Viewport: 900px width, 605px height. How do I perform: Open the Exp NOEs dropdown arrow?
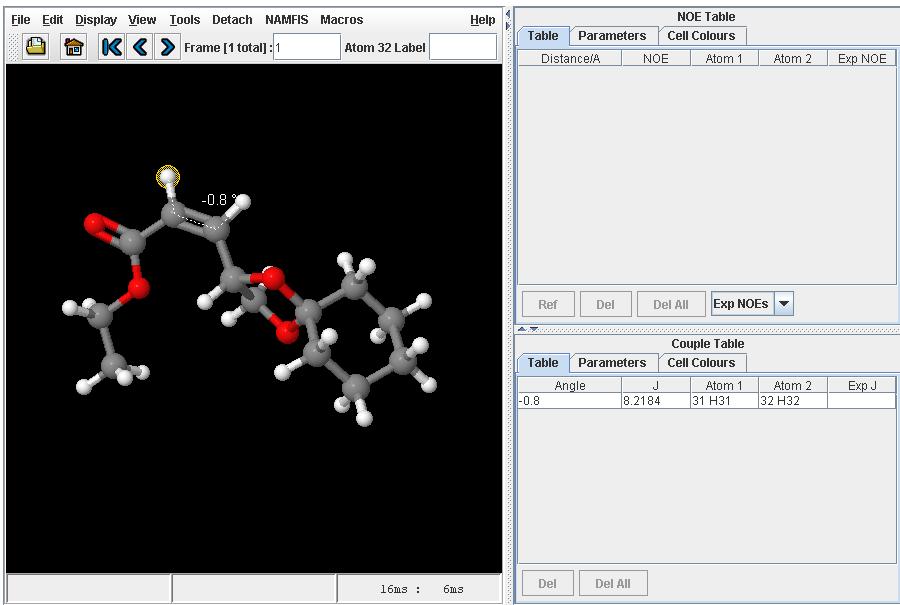pos(784,304)
